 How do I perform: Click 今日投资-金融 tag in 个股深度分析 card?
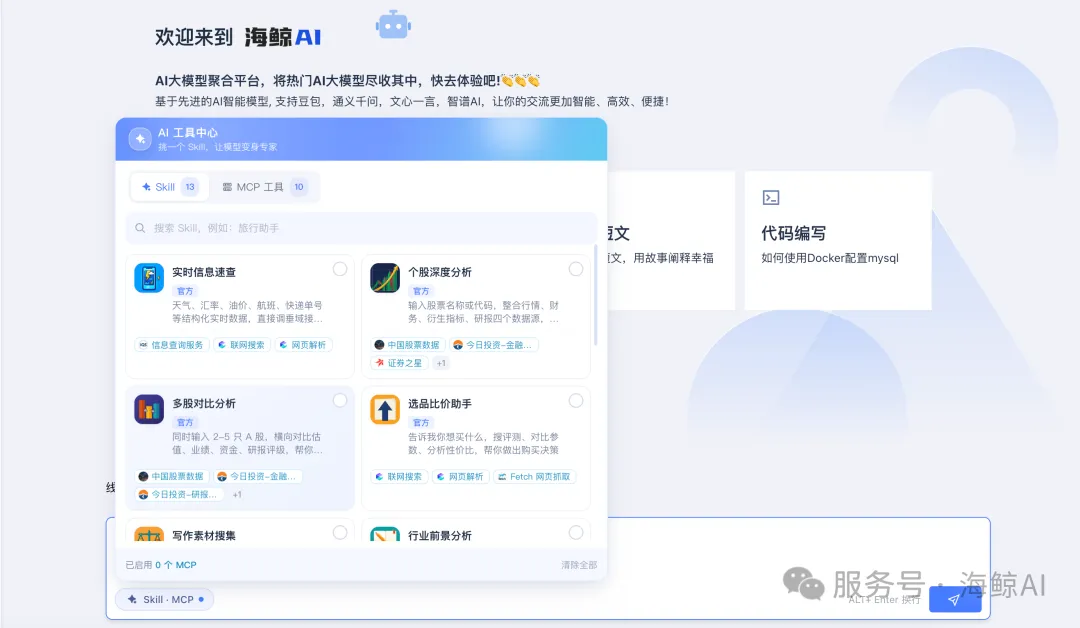(x=493, y=345)
